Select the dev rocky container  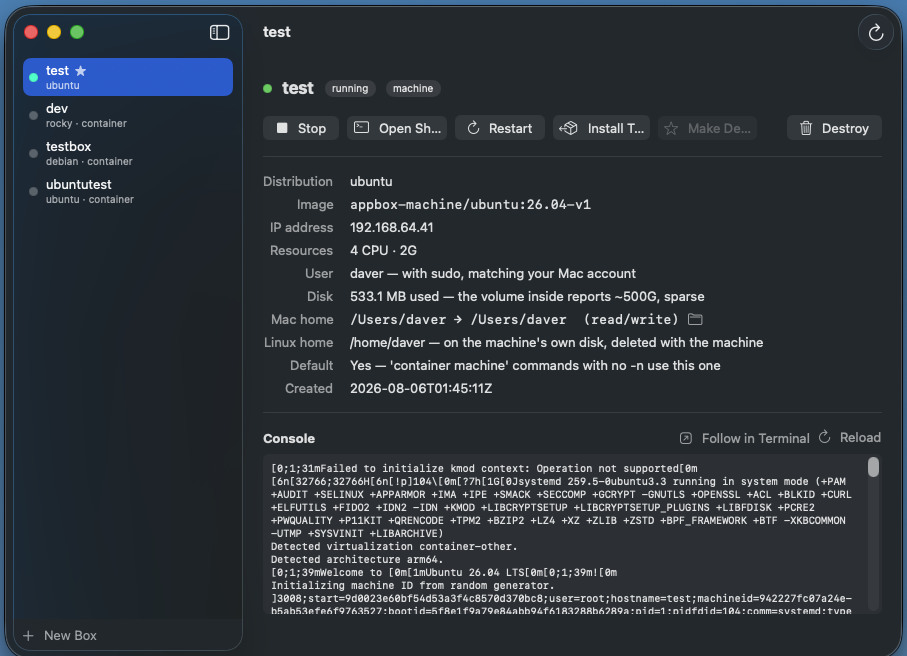pyautogui.click(x=128, y=115)
